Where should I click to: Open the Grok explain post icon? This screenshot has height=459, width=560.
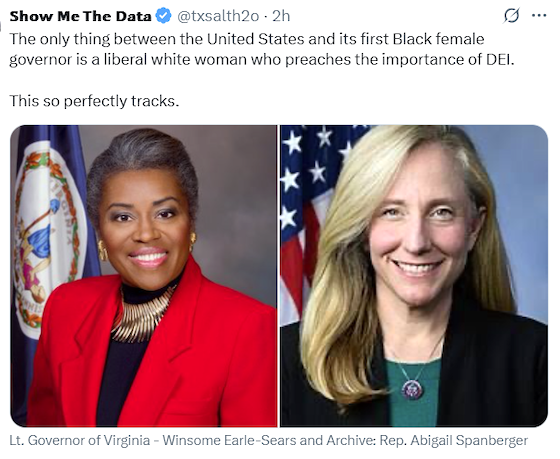511,16
